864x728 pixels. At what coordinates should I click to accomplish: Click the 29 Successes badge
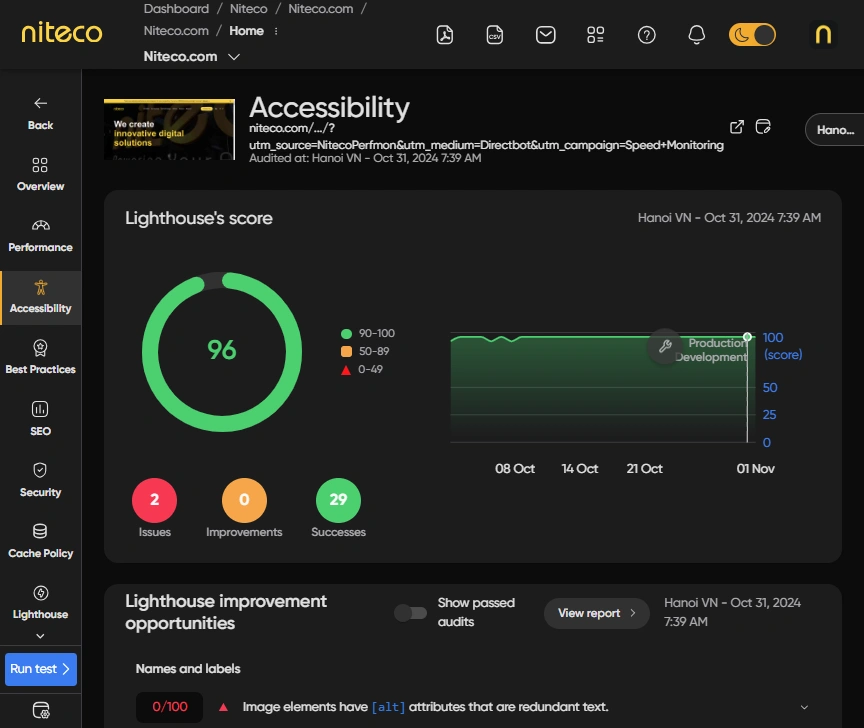tap(338, 500)
